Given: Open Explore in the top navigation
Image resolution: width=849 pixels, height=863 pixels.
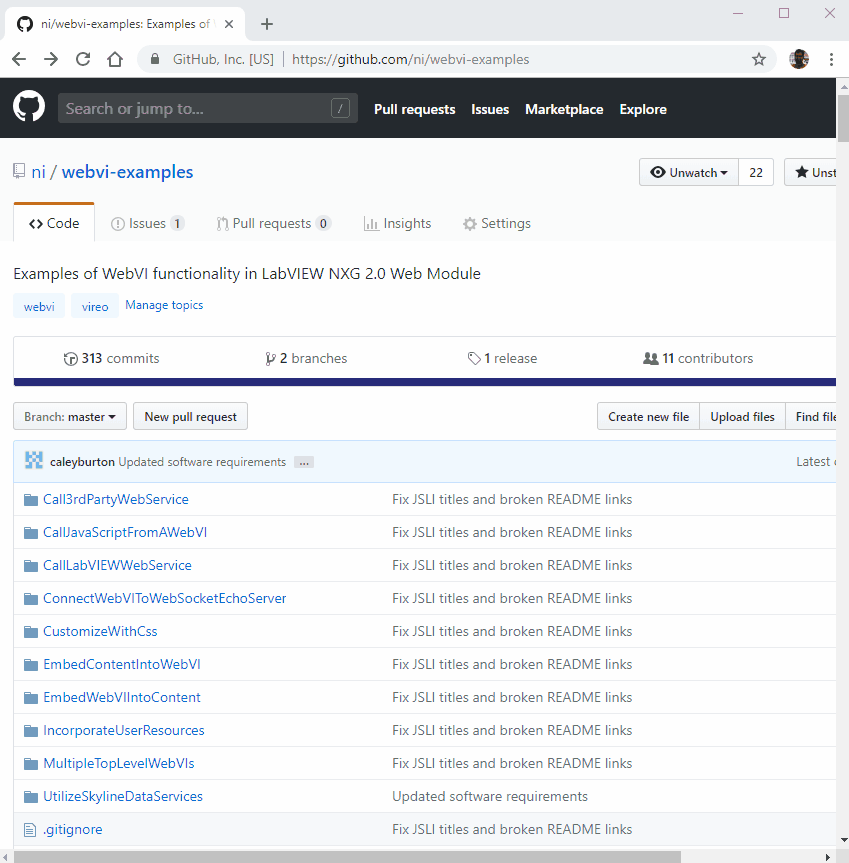Looking at the screenshot, I should click(643, 110).
